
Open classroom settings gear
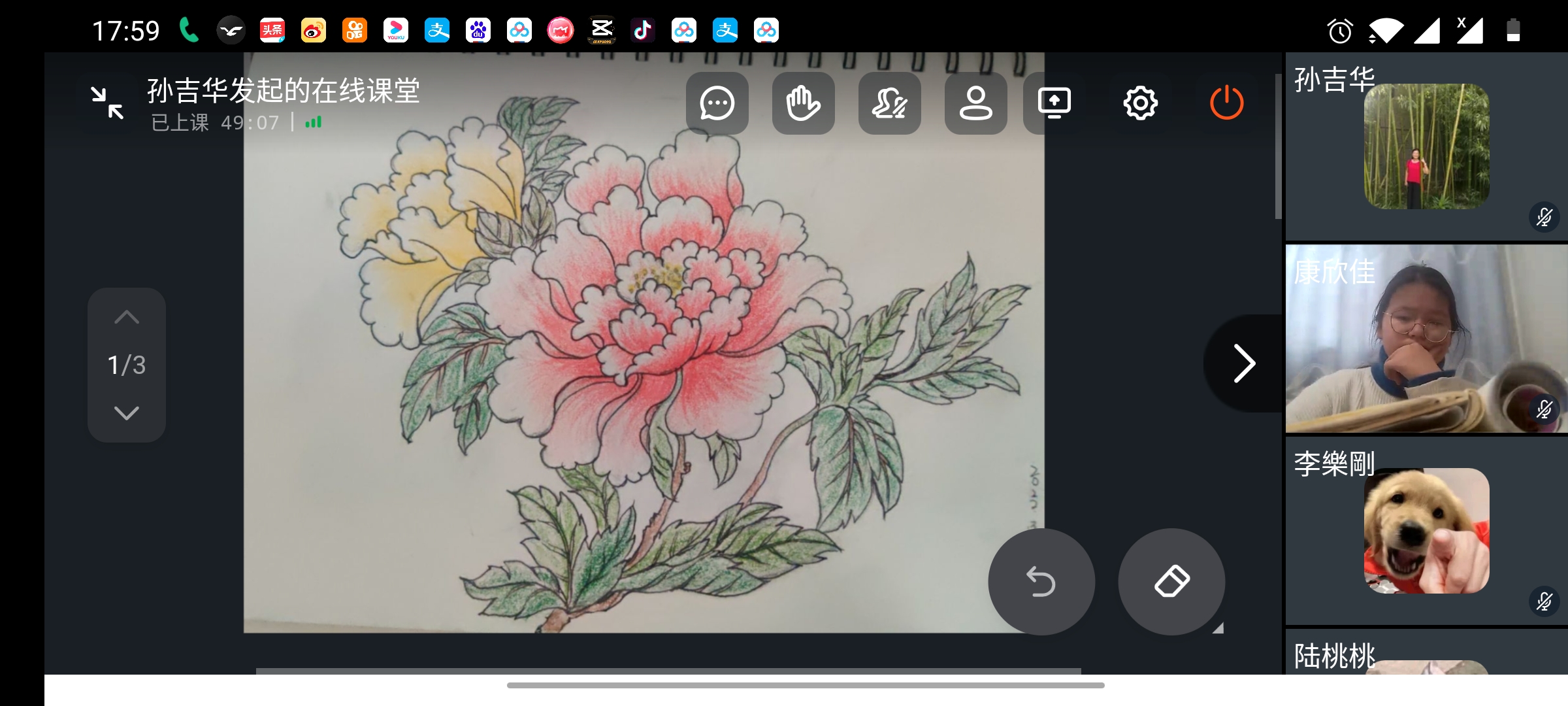[x=1140, y=103]
